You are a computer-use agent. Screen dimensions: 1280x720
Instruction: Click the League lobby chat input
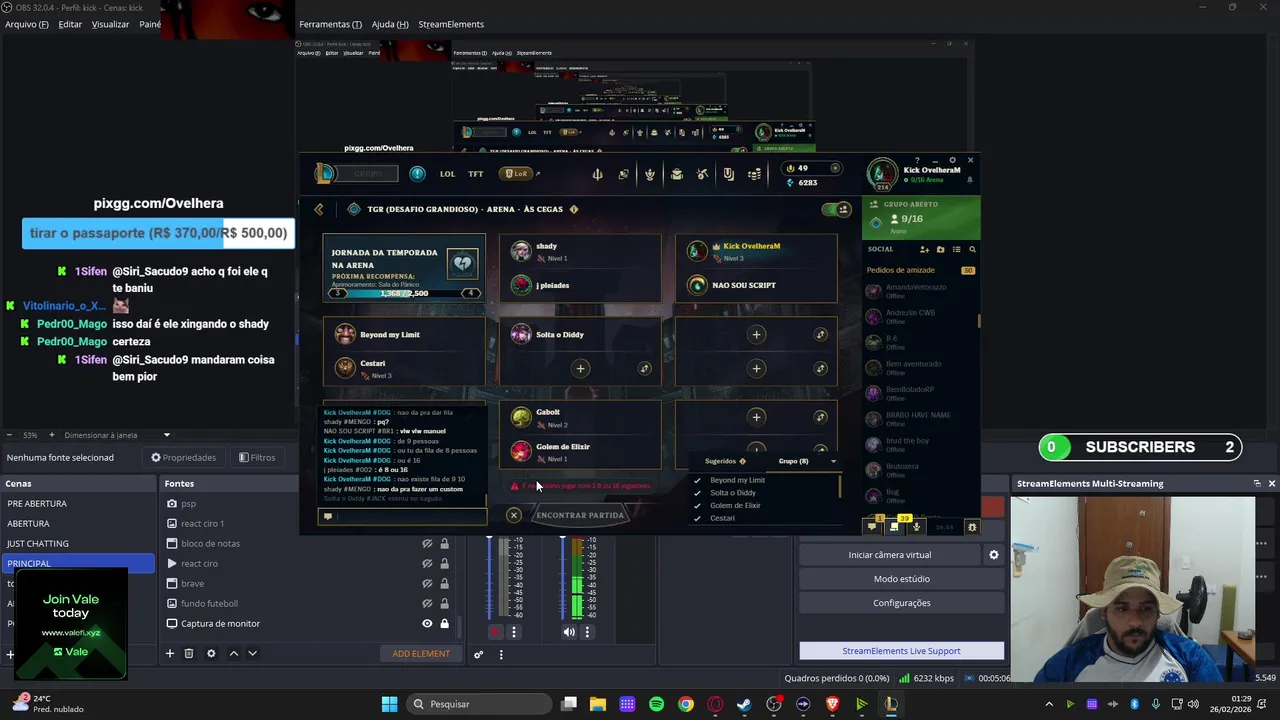(402, 516)
